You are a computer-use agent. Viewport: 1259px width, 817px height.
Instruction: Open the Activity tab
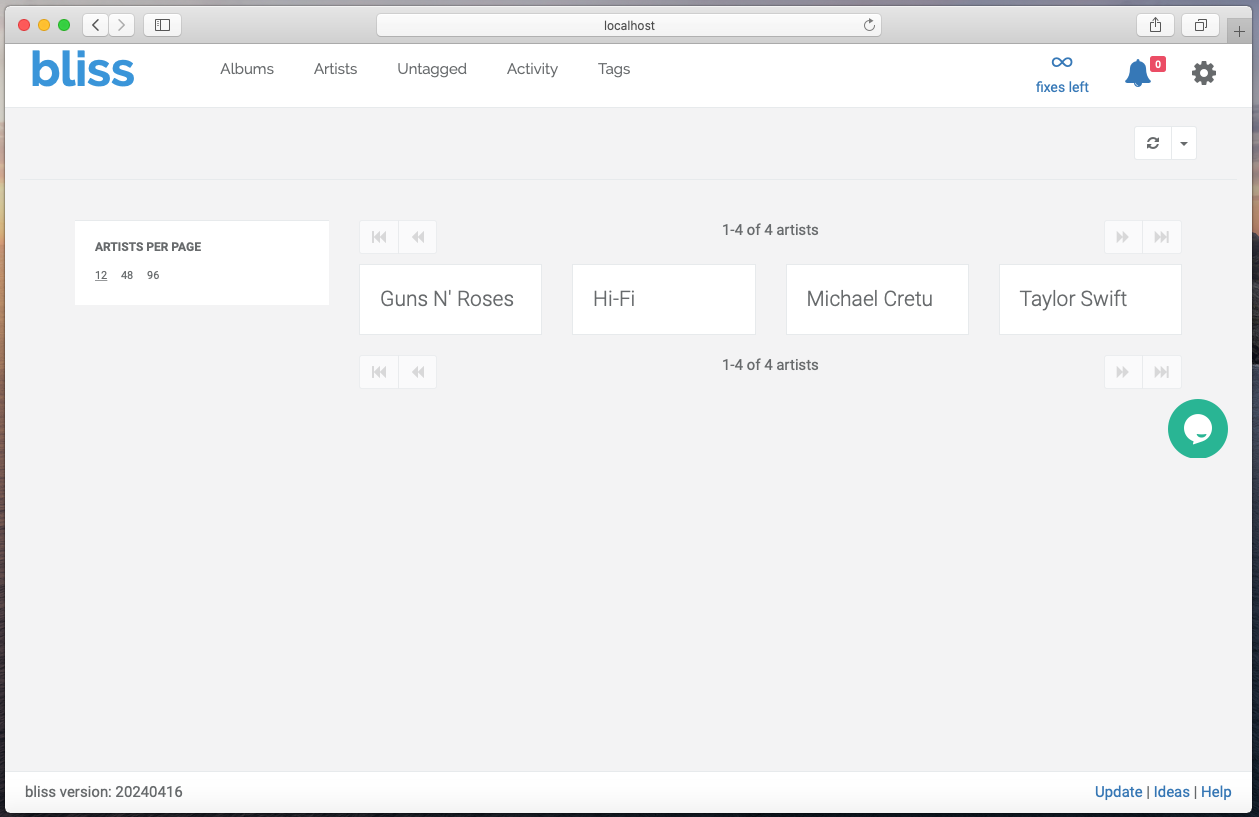[532, 69]
